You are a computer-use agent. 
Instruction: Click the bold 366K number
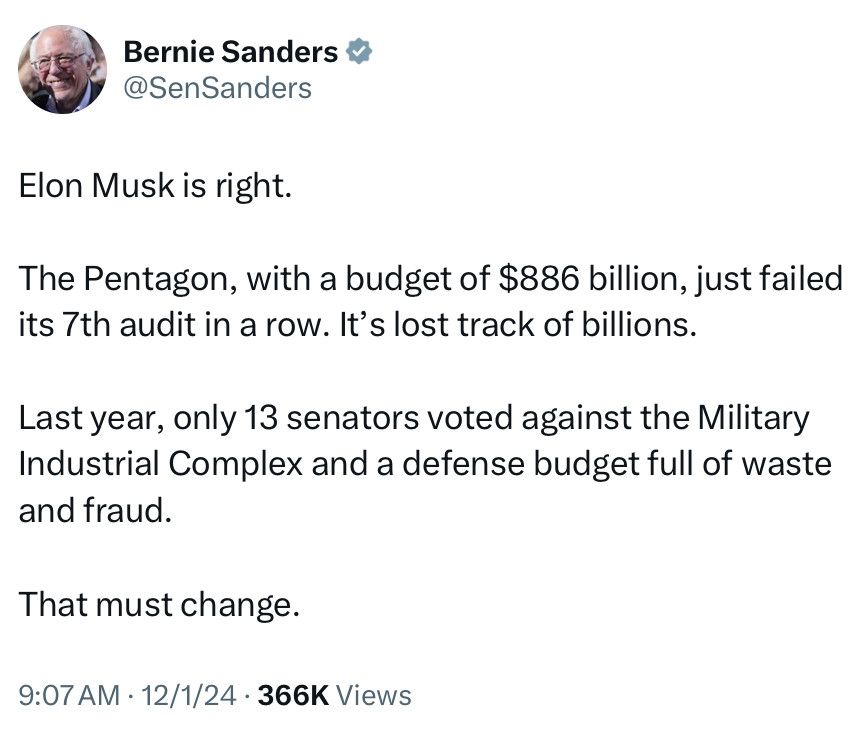pos(293,695)
